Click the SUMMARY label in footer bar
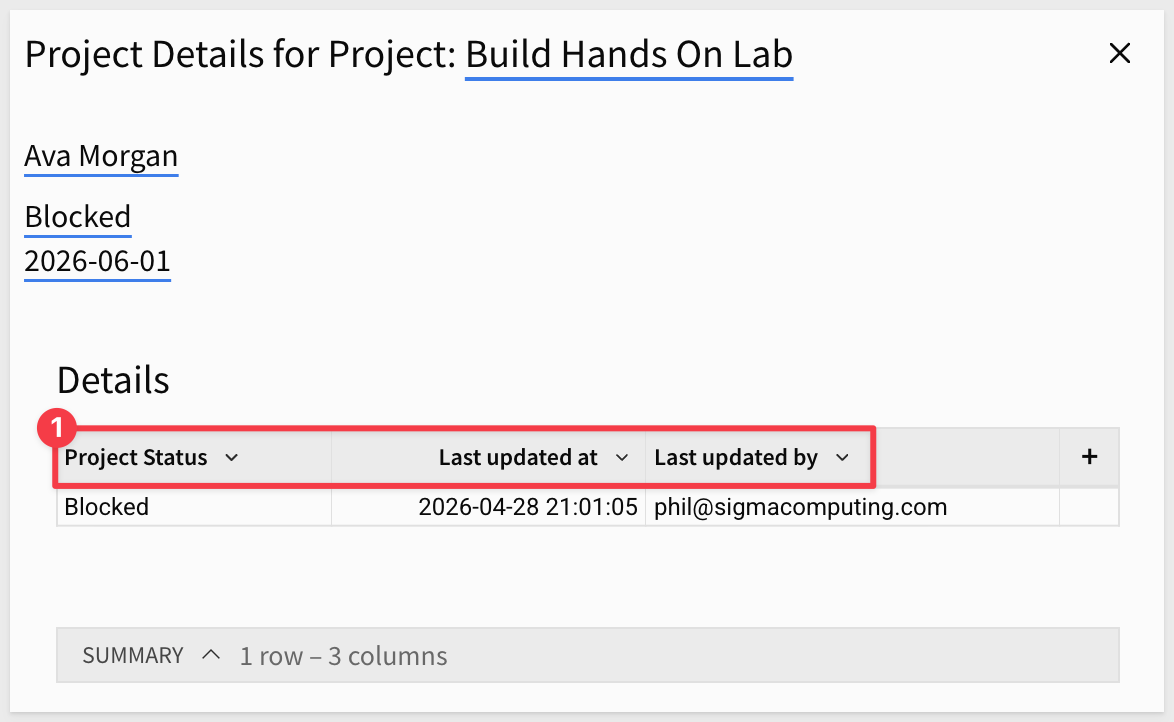Screen dimensions: 1174x722 (x=133, y=655)
